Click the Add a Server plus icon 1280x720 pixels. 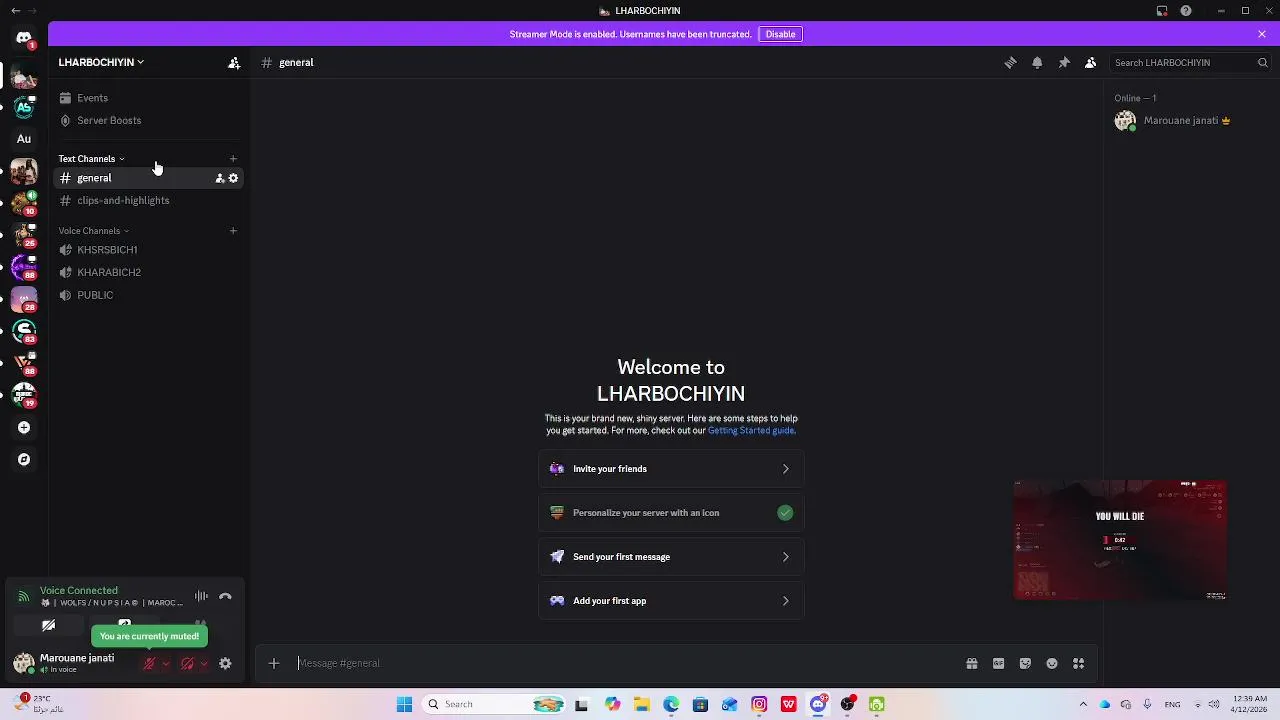pos(24,428)
